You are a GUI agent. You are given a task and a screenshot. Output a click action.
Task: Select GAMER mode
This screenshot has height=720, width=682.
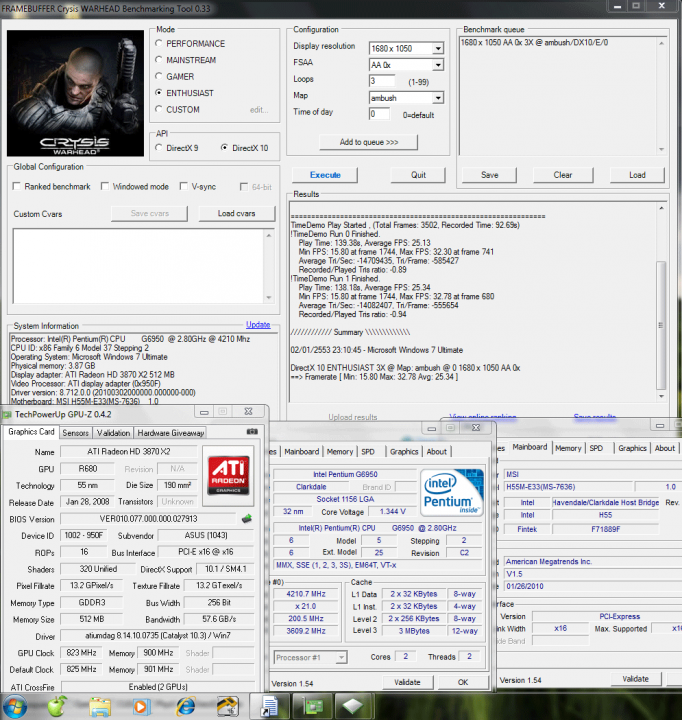(x=159, y=76)
